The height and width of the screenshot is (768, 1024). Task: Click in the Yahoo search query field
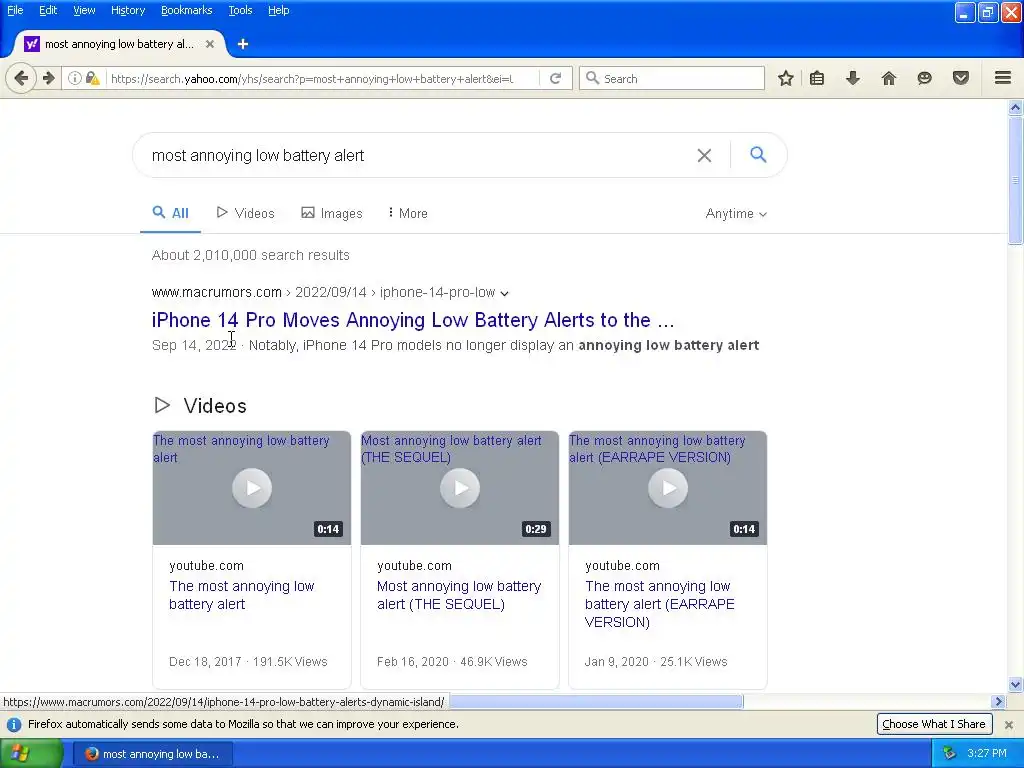418,155
